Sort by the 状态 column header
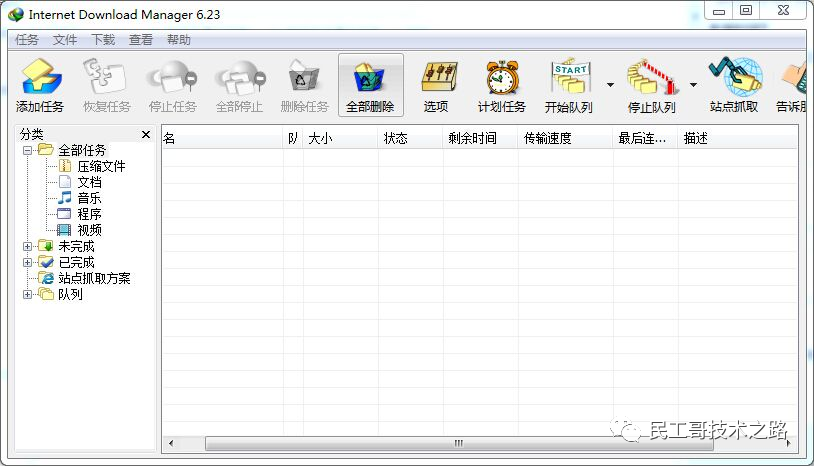The height and width of the screenshot is (466, 814). tap(410, 139)
